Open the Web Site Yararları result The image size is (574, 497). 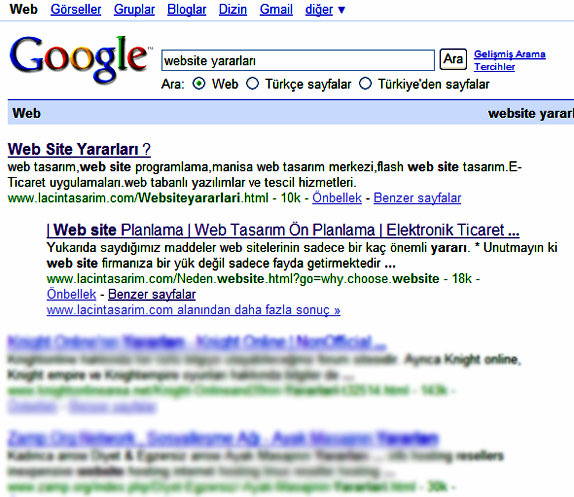pos(79,149)
